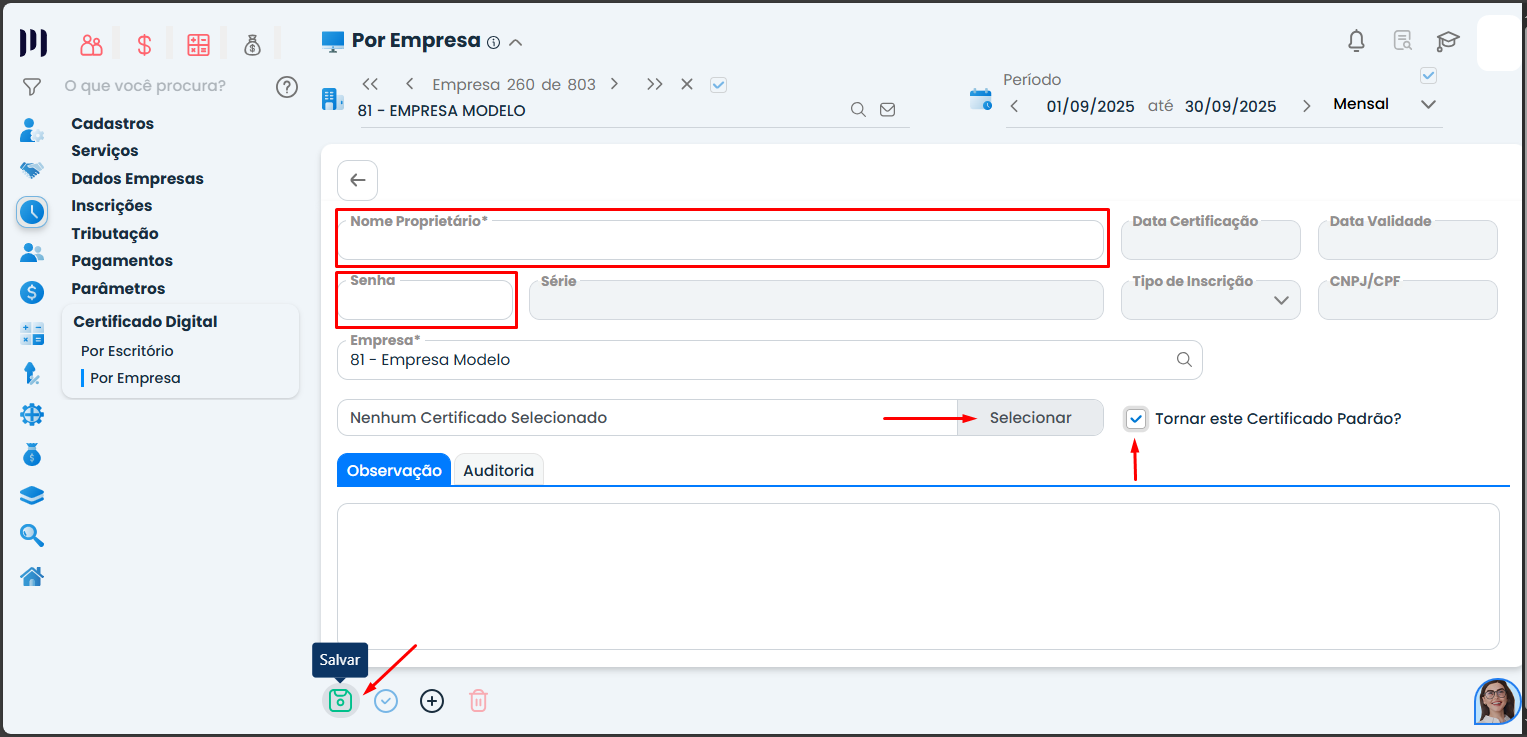Toggle the Tornar este Certificado Padrão checkbox
Viewport: 1527px width, 737px height.
(1136, 418)
